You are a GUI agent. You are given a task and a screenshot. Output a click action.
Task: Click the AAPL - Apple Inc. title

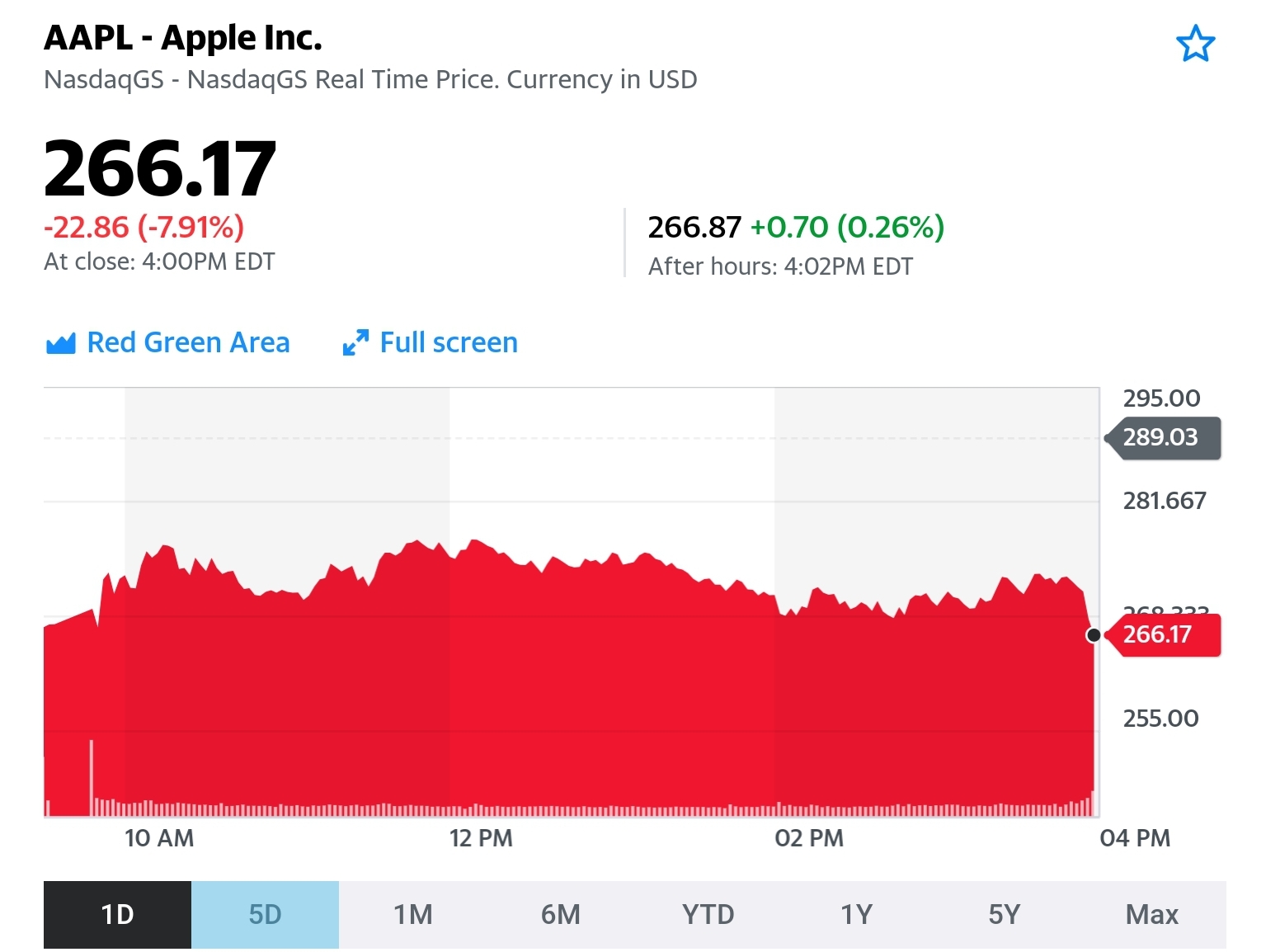(x=182, y=38)
